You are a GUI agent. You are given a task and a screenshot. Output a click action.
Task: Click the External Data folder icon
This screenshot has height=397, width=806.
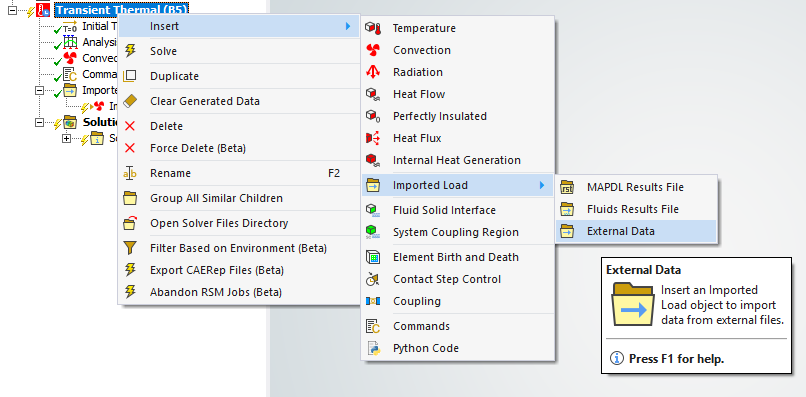(x=567, y=231)
